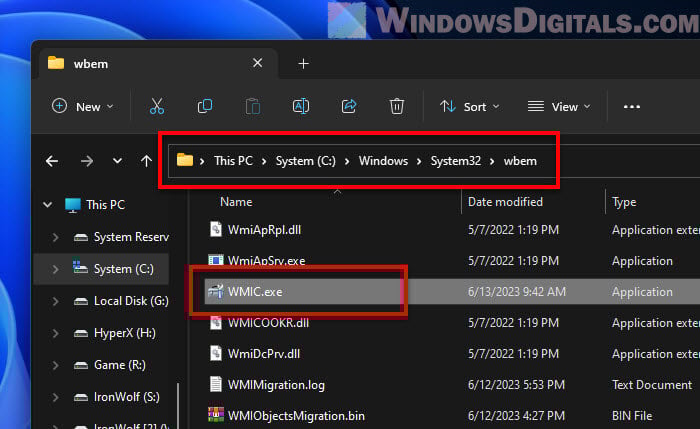Click the Cut scissors icon
700x429 pixels.
click(x=157, y=106)
